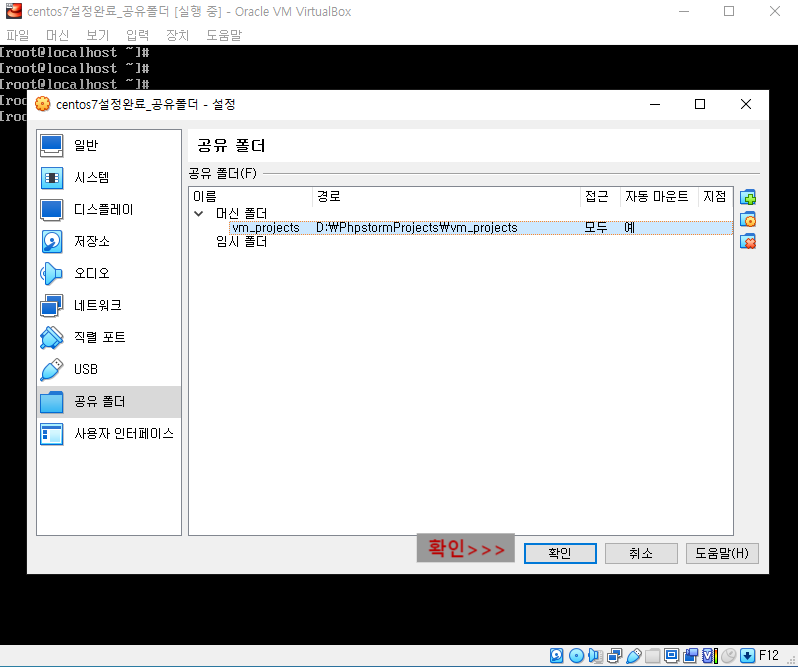798x667 pixels.
Task: Click the network status bar icon
Action: pyautogui.click(x=615, y=655)
